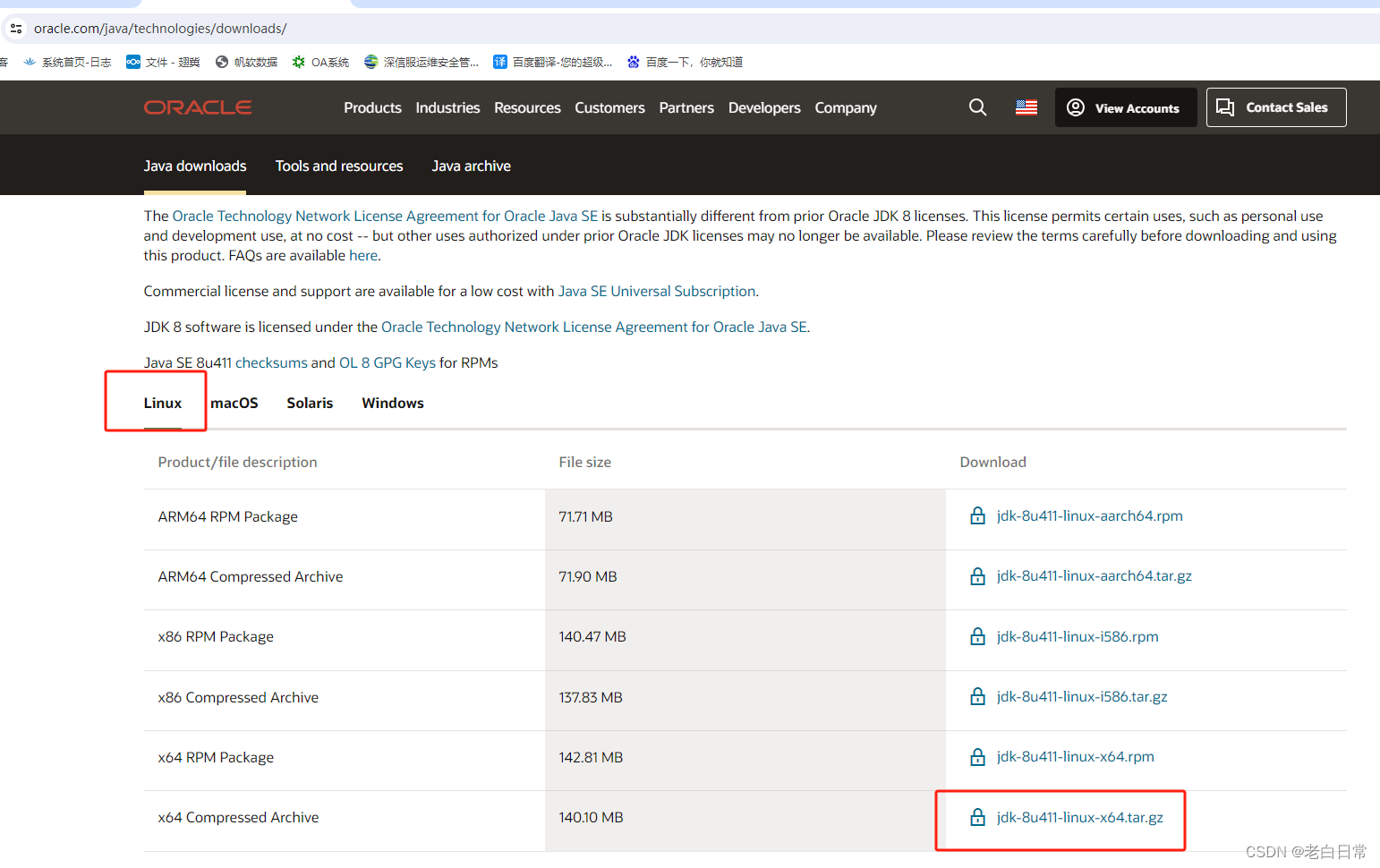The height and width of the screenshot is (868, 1380).
Task: Open the search magnifier icon
Action: (978, 107)
